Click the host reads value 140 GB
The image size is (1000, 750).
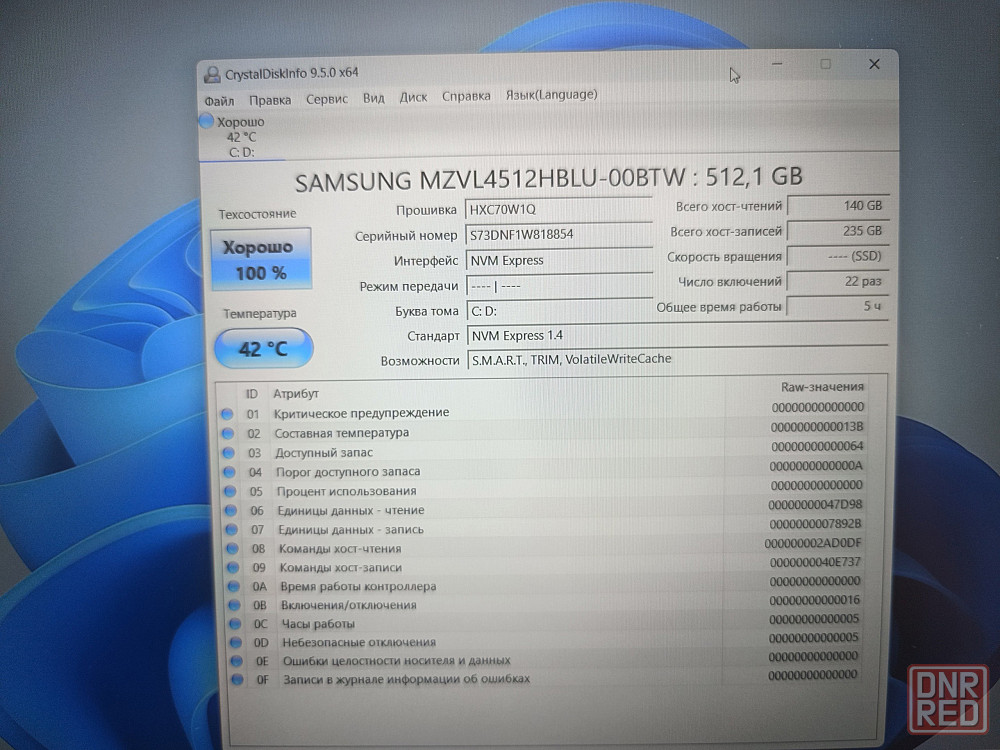[x=837, y=205]
